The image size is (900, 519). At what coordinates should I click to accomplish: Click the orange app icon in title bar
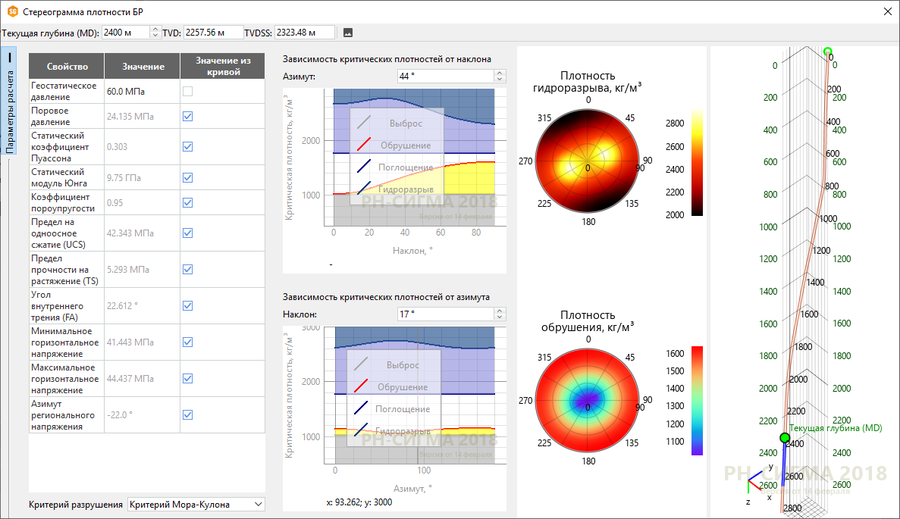[x=12, y=11]
